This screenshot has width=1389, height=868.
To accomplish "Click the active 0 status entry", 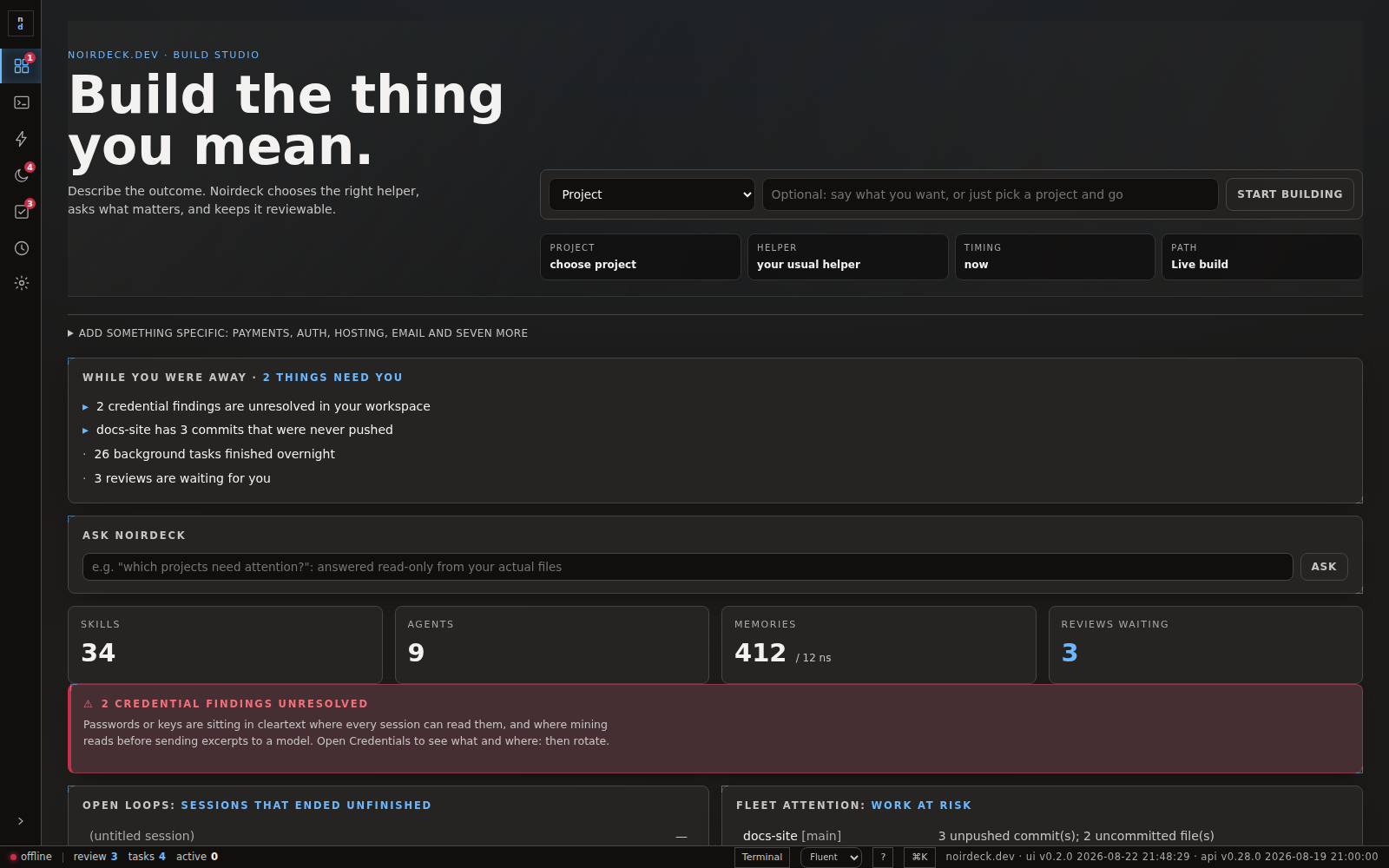I will point(197,857).
